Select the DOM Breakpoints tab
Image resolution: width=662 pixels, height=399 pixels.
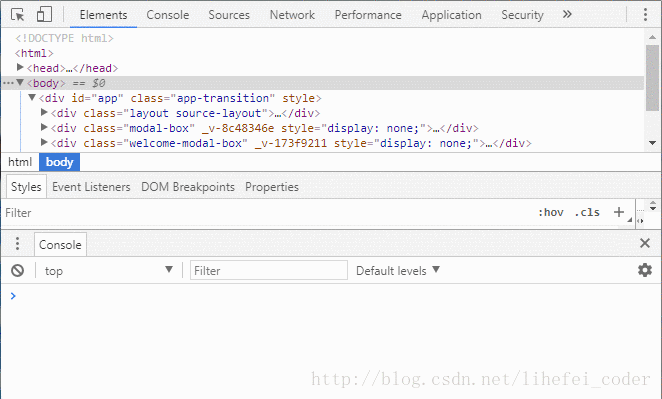coord(188,187)
